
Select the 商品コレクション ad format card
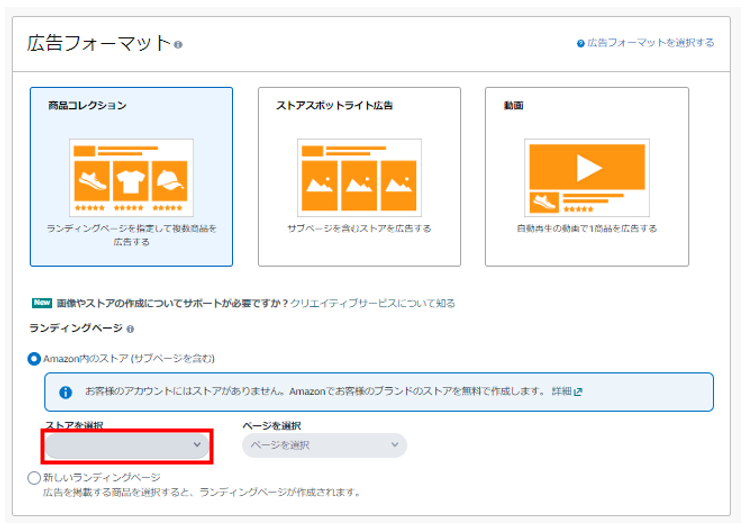coord(131,177)
